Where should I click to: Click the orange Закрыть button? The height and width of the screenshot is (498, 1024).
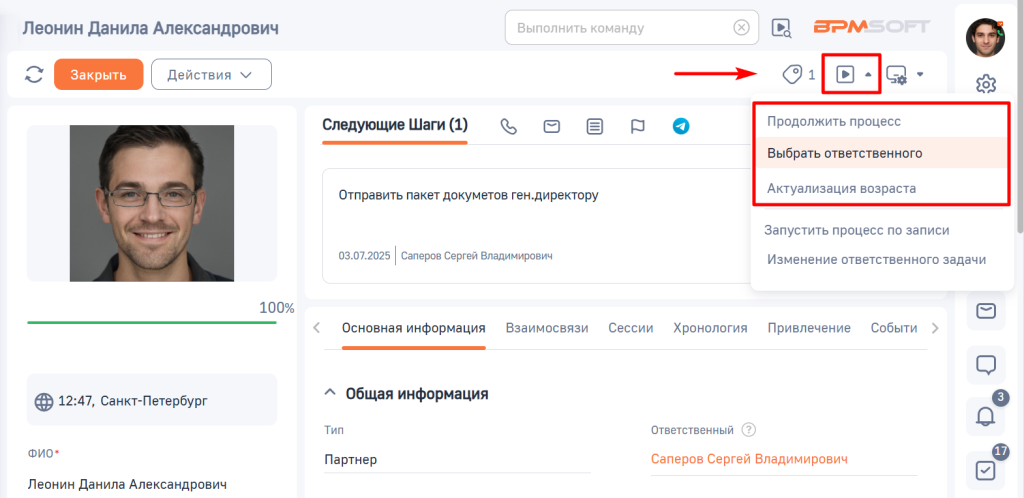99,74
